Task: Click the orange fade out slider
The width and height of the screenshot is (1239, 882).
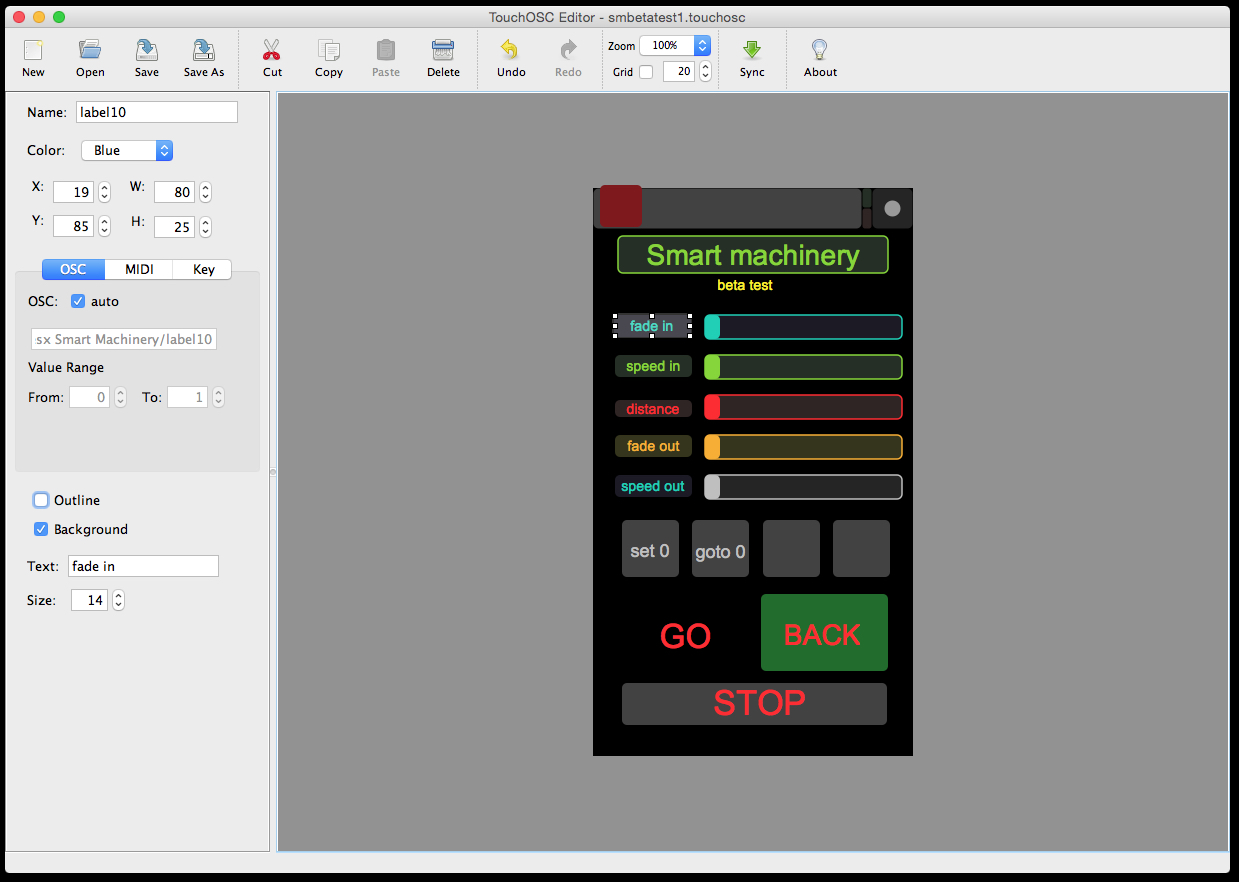Action: click(x=803, y=447)
